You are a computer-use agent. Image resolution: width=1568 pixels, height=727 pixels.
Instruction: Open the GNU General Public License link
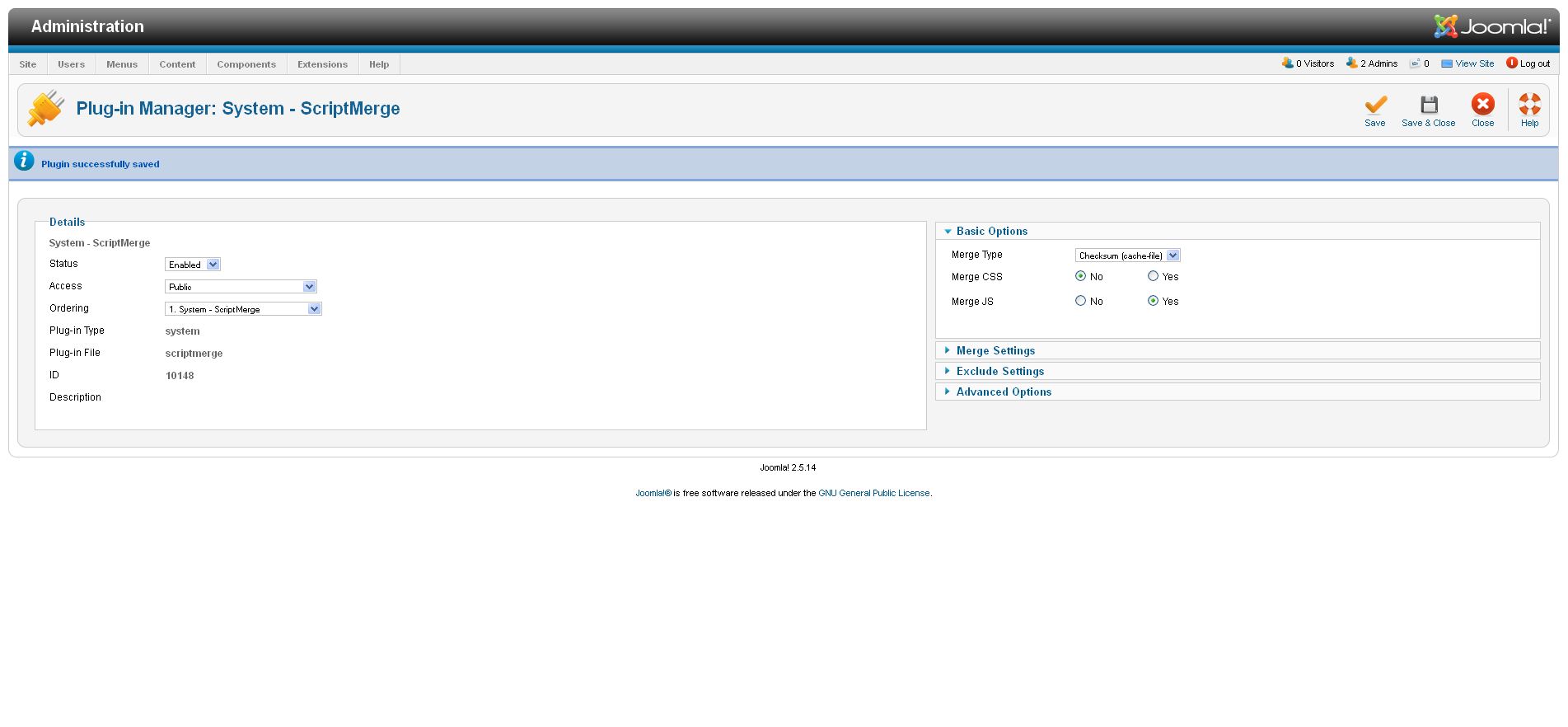click(873, 493)
